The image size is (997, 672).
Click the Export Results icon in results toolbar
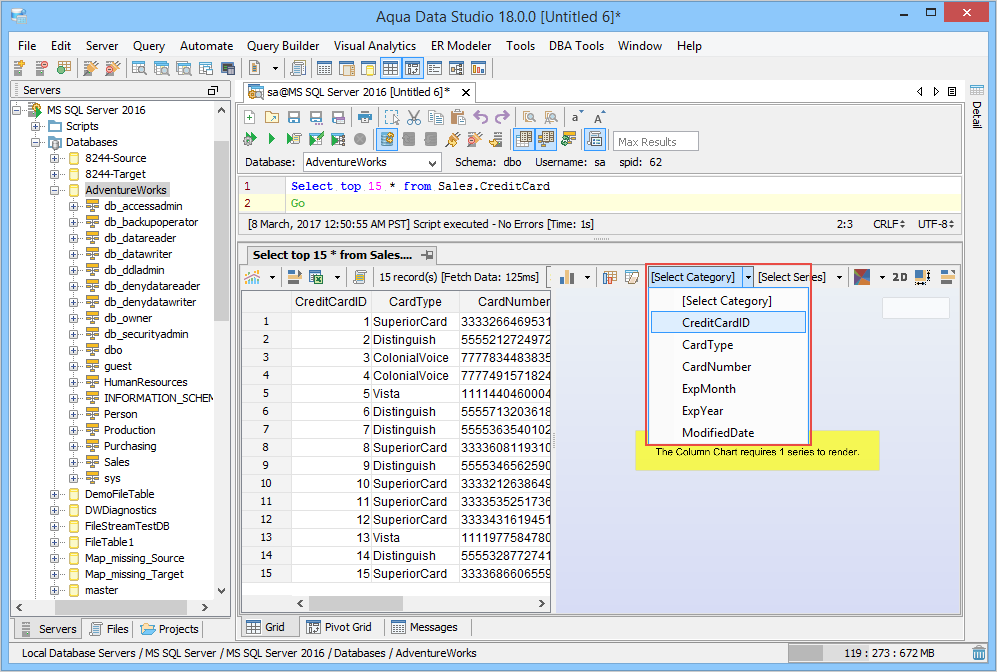pyautogui.click(x=294, y=277)
